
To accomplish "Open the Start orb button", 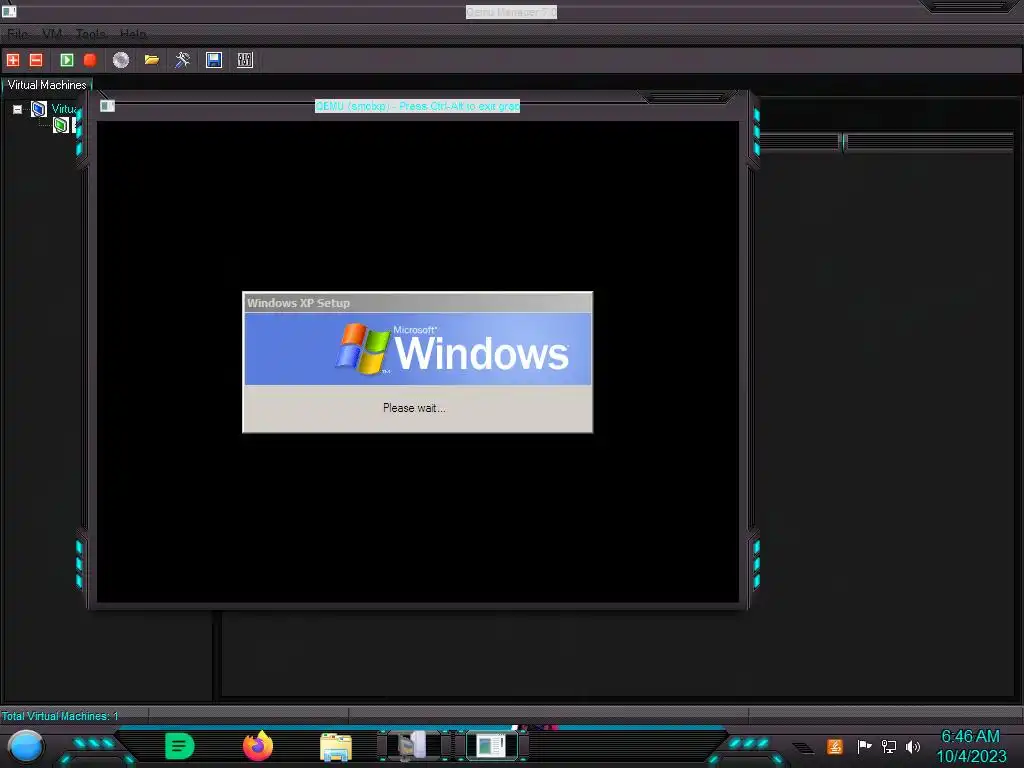I will (x=26, y=746).
